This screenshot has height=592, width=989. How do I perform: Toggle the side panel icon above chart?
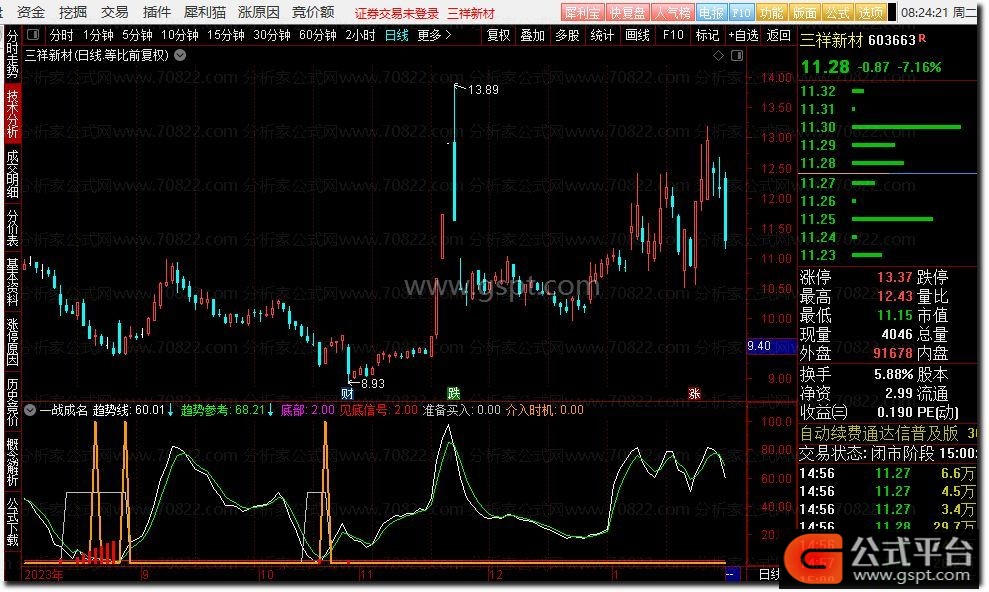737,55
